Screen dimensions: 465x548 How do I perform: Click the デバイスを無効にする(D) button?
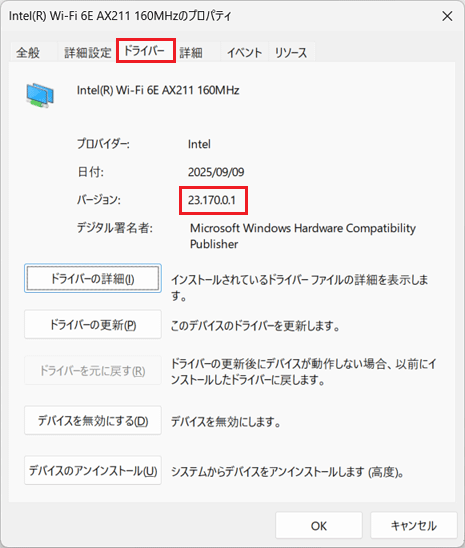pos(93,420)
